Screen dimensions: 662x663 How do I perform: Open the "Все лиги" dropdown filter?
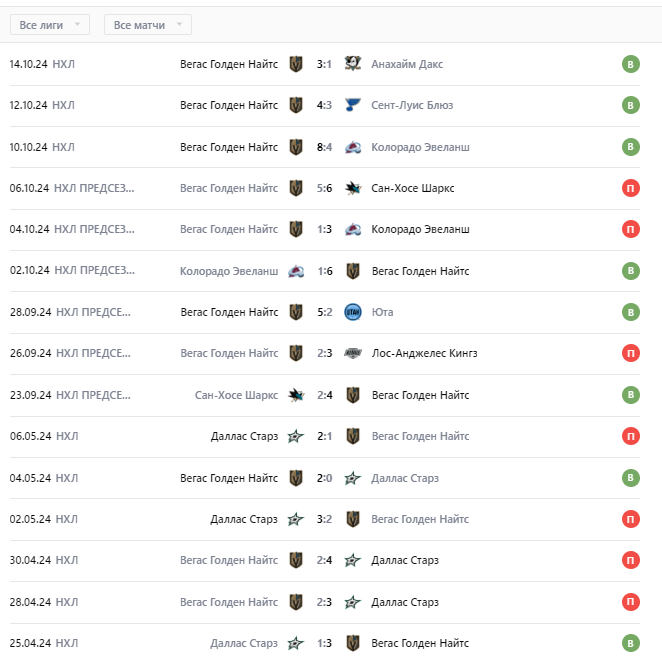pos(53,24)
